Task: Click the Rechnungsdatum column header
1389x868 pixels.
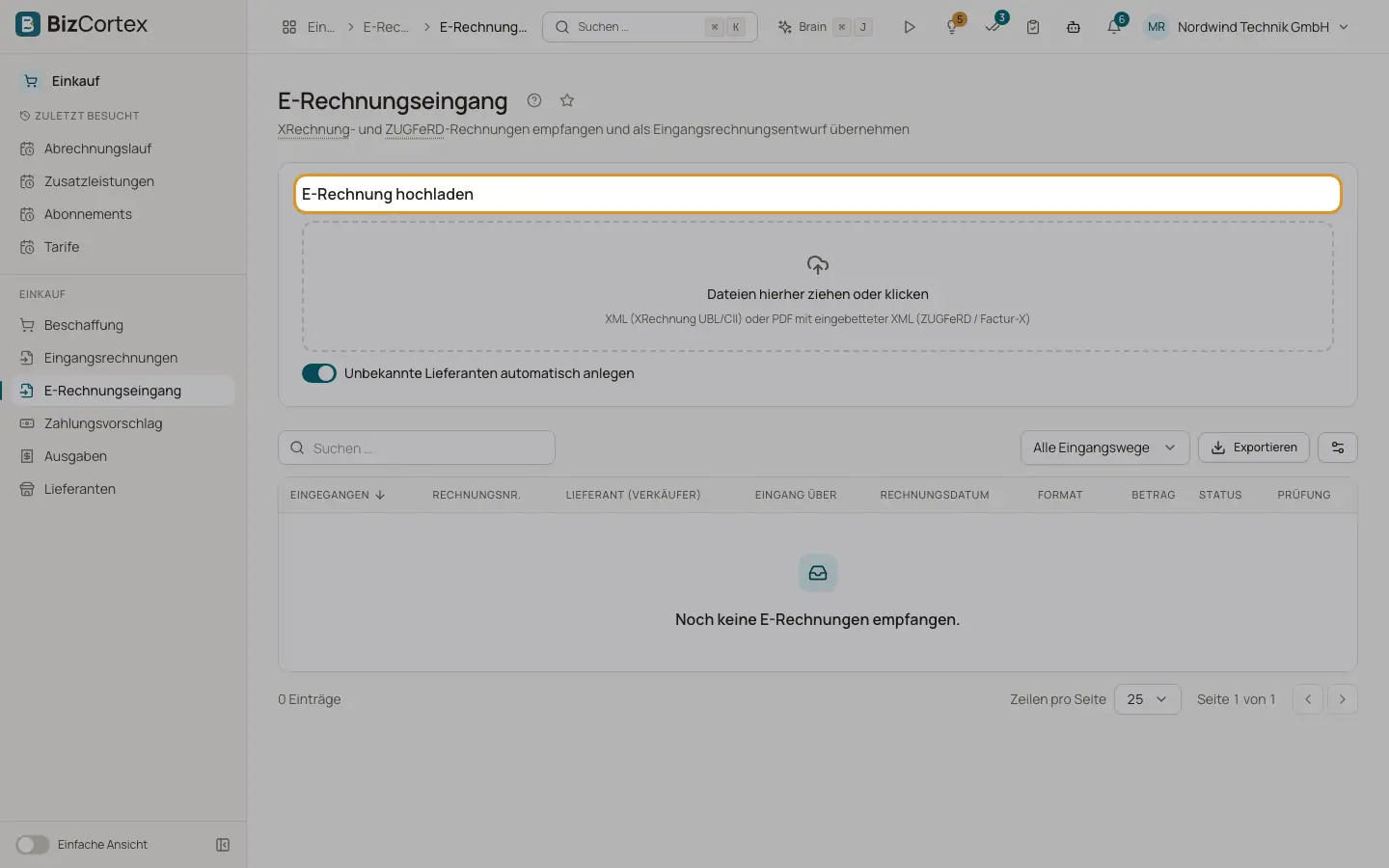Action: click(x=935, y=495)
